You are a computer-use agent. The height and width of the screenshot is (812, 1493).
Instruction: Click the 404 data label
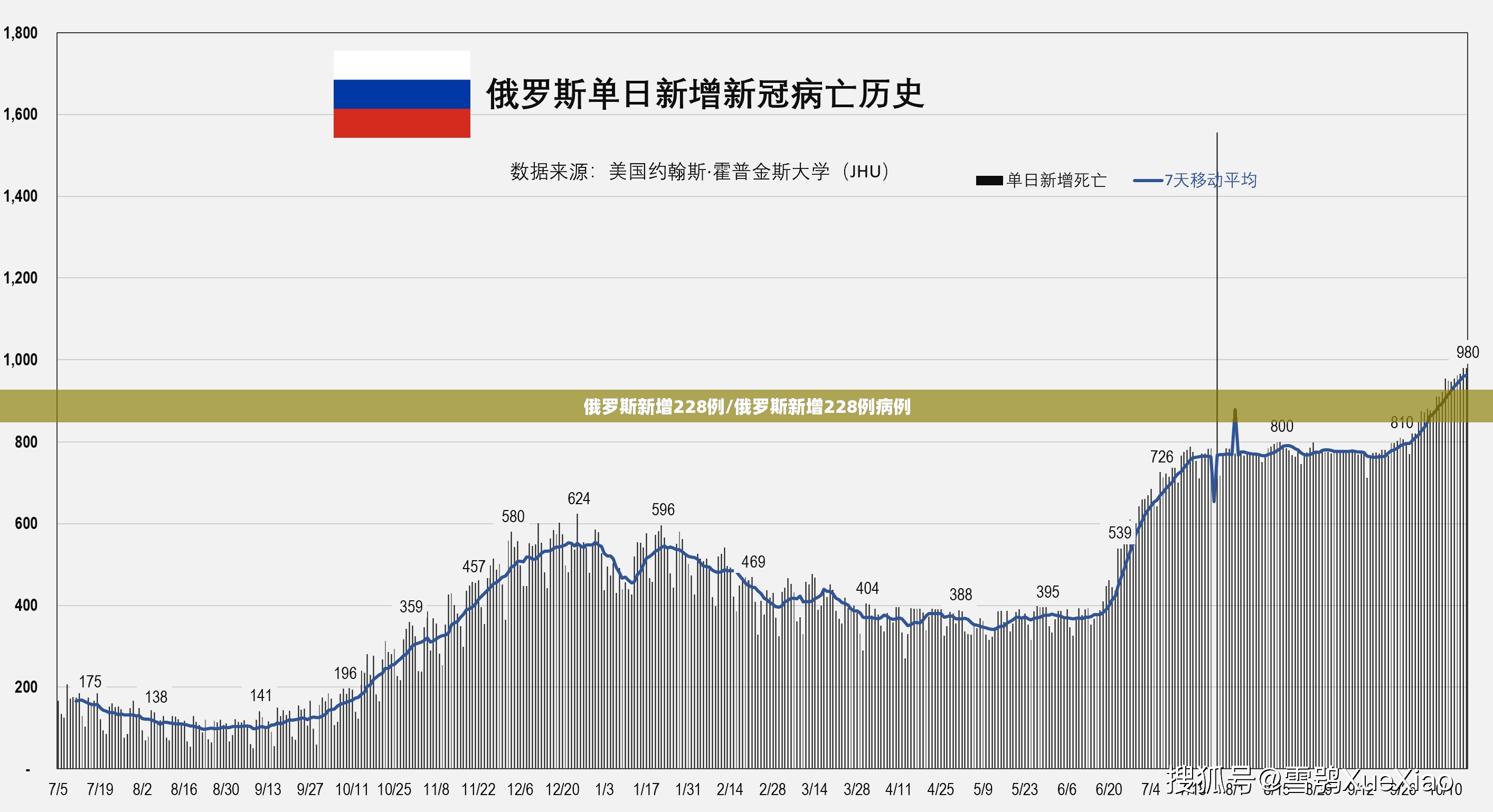[x=867, y=588]
